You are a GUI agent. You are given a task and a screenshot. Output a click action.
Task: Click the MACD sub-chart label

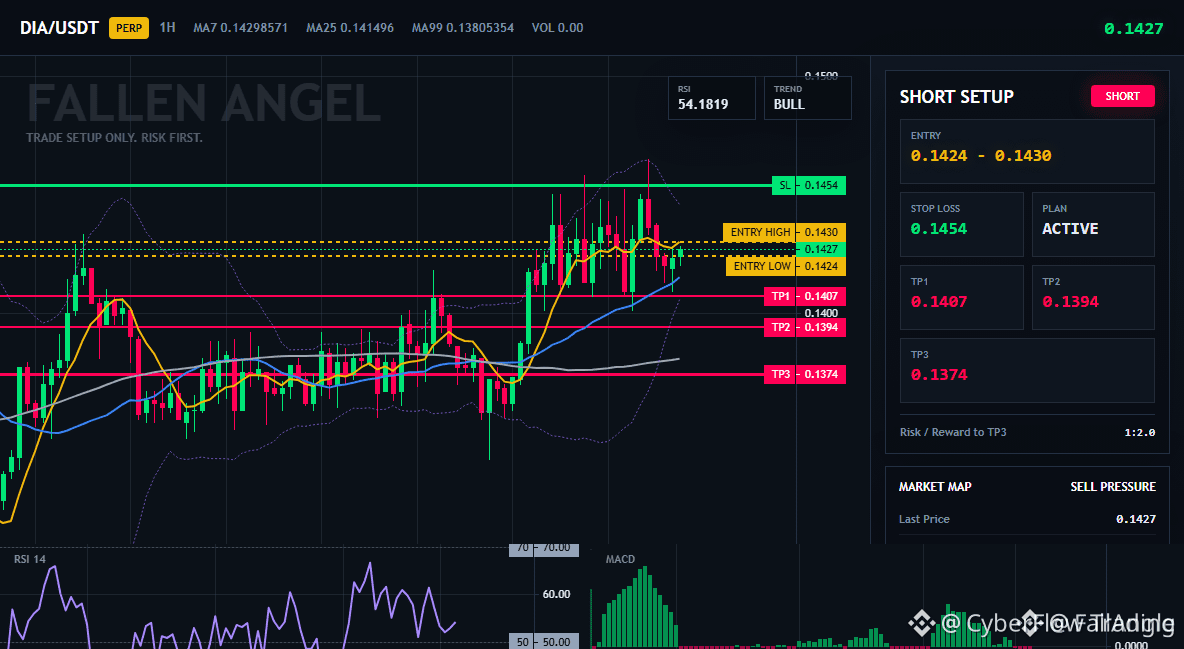point(620,559)
